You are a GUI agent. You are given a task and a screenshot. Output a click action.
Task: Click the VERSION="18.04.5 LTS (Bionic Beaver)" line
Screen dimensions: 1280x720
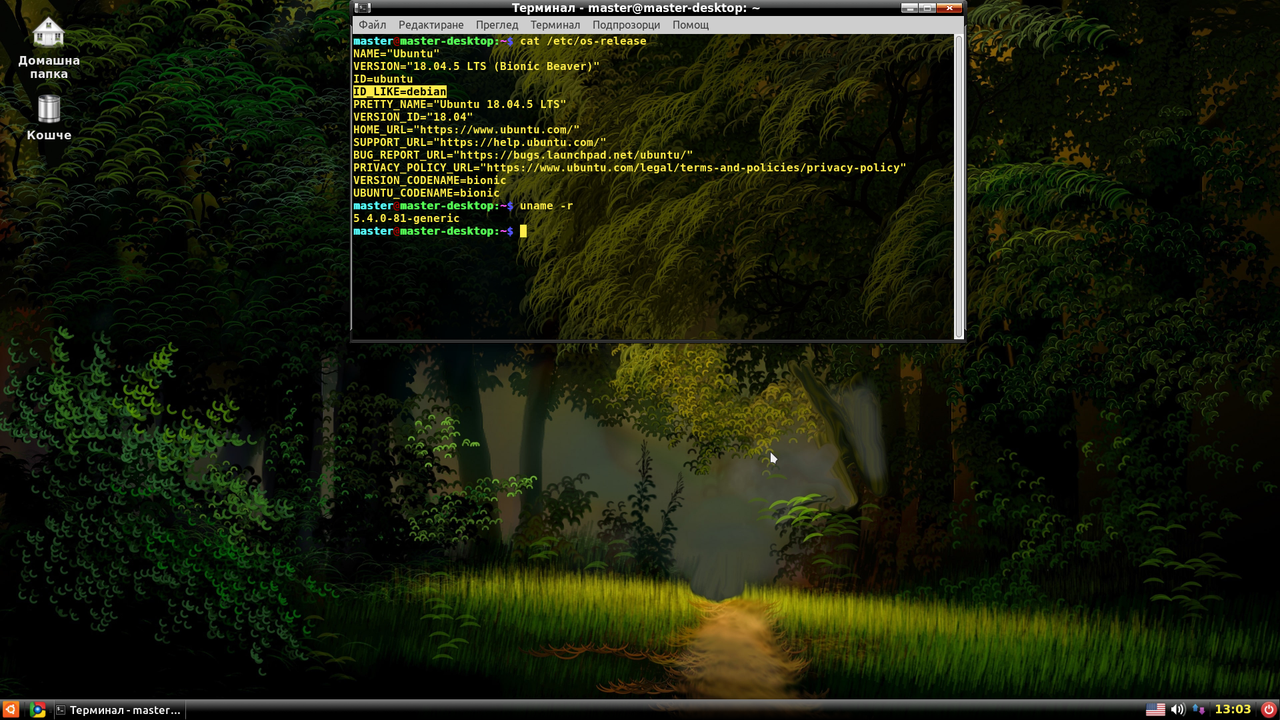pos(476,67)
